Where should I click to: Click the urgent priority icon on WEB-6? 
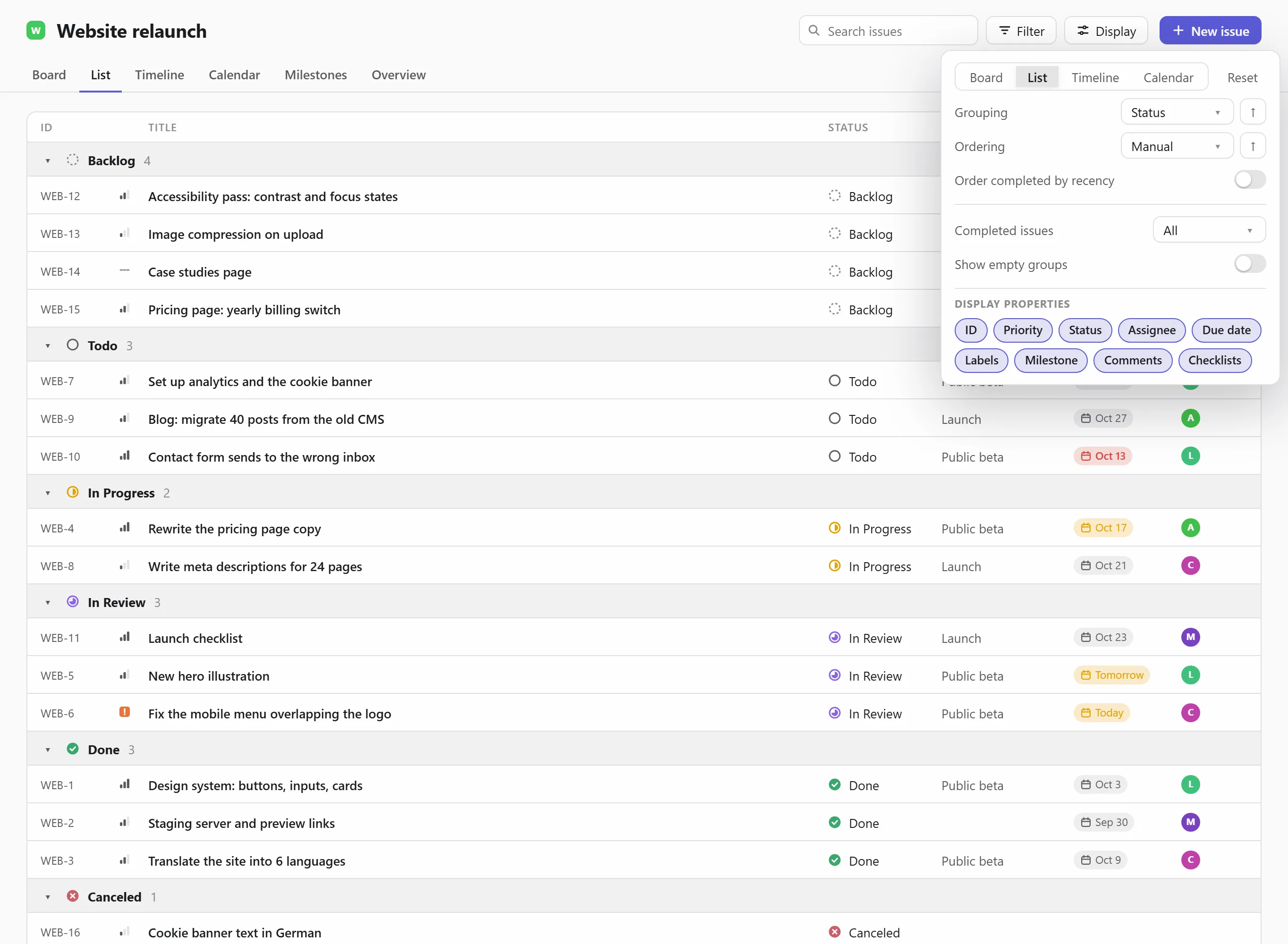point(124,712)
